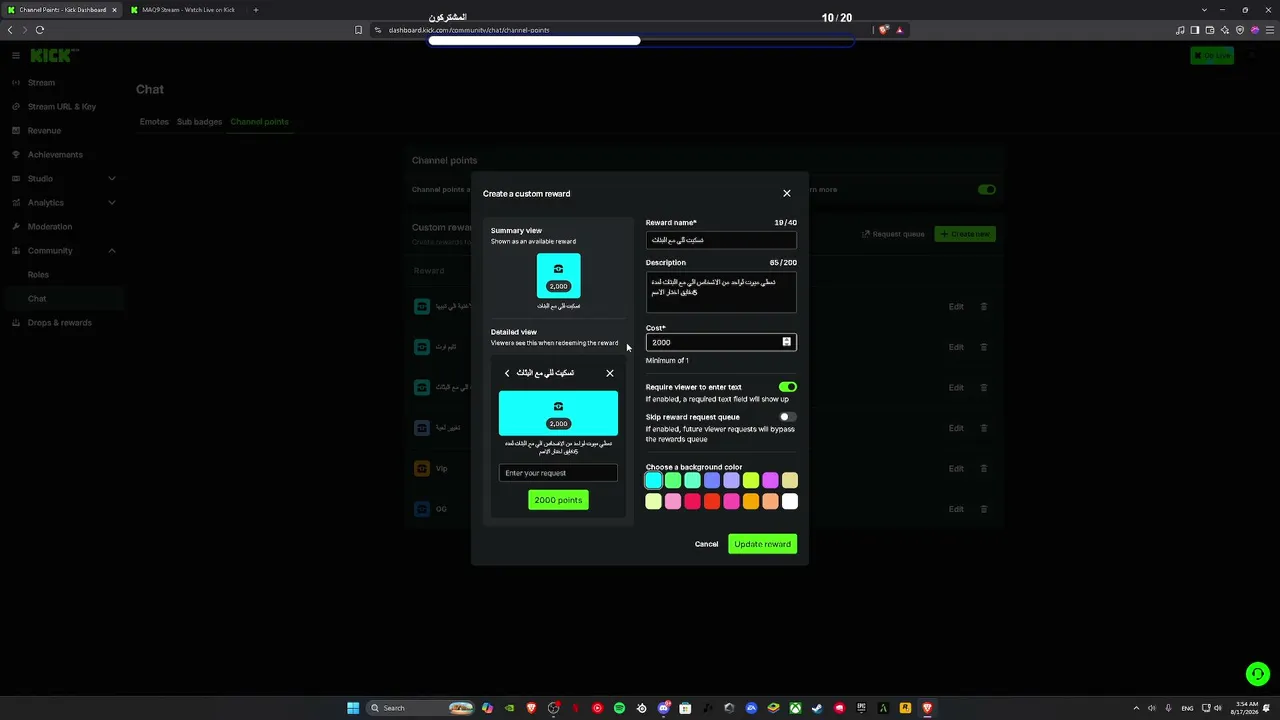Open Epic Games Launcher from the taskbar

pyautogui.click(x=861, y=708)
